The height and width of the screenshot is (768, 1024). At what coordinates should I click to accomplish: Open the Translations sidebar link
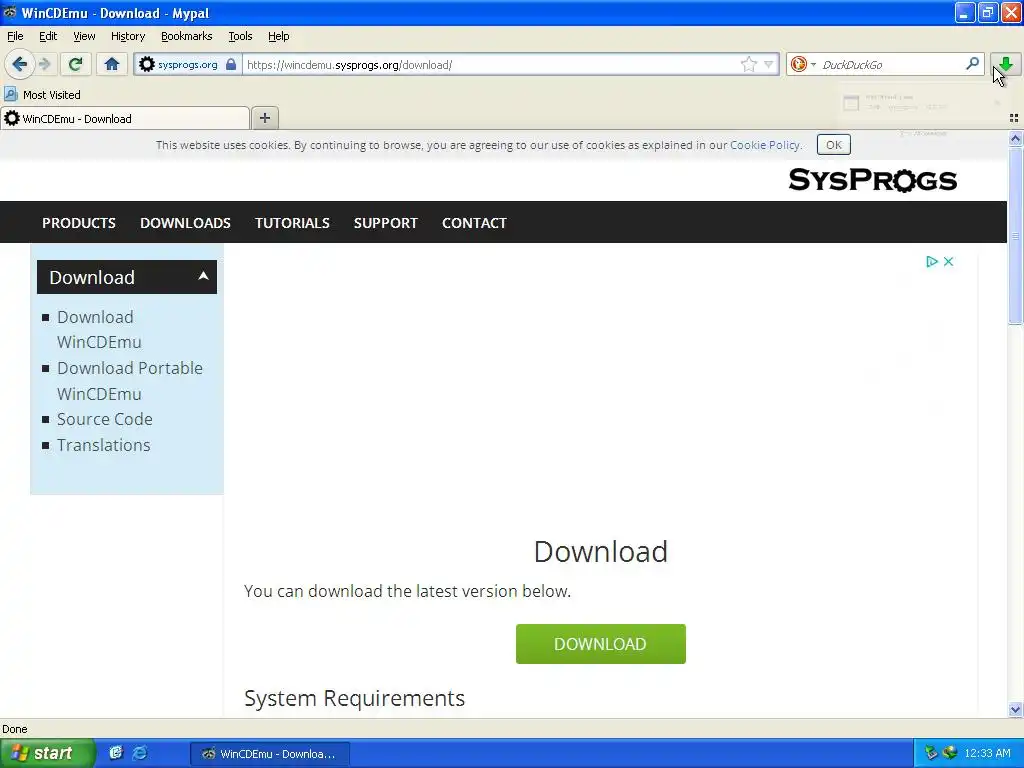click(103, 445)
